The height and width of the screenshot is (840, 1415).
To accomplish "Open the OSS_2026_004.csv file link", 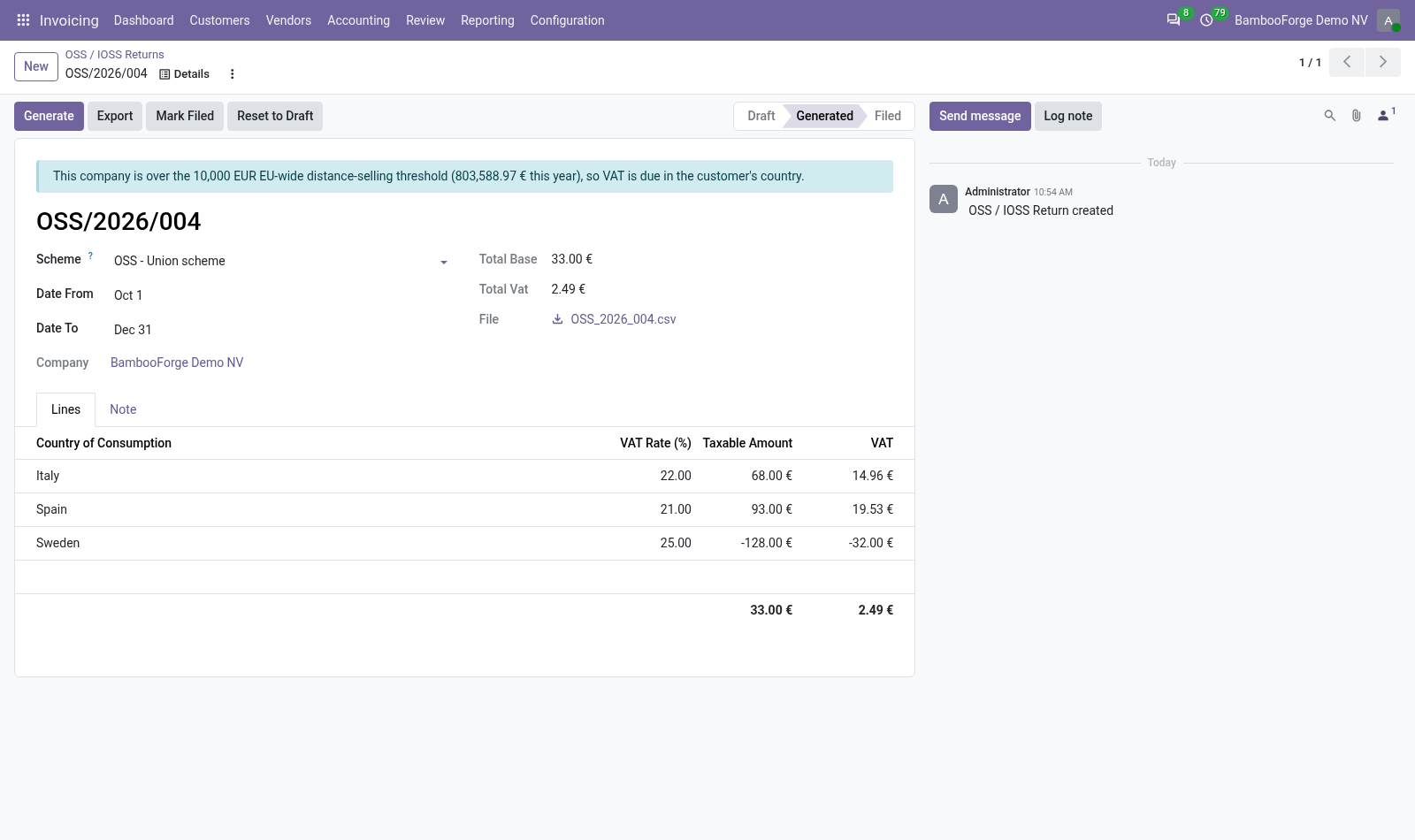I will click(x=623, y=319).
